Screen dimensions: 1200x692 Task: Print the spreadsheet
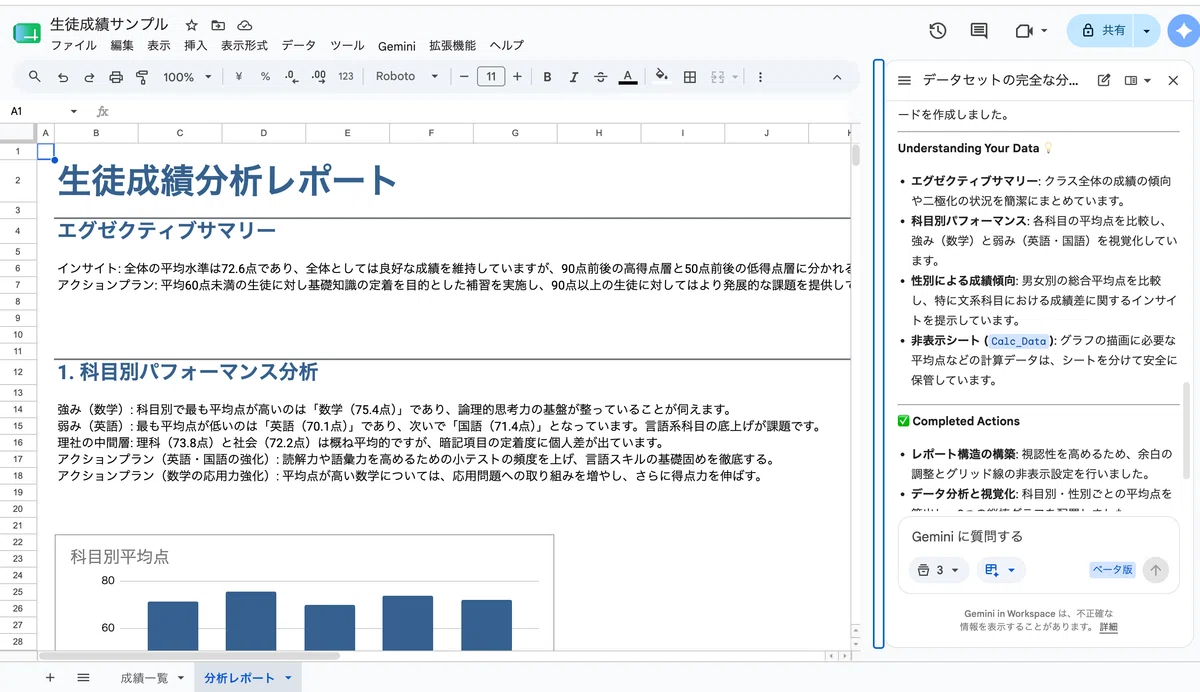click(116, 77)
